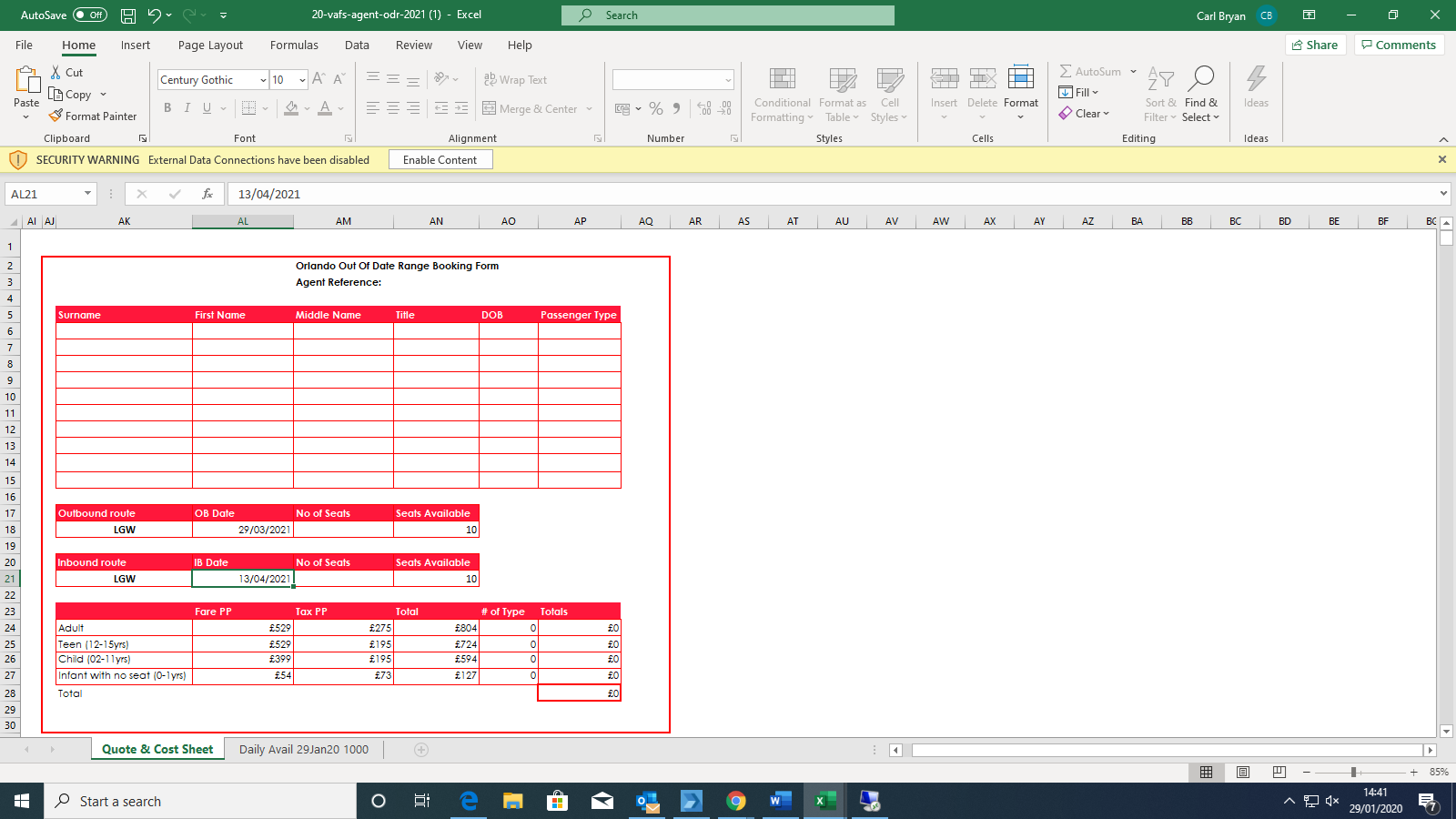
Task: Click the Format Painter brush icon
Action: click(x=56, y=116)
